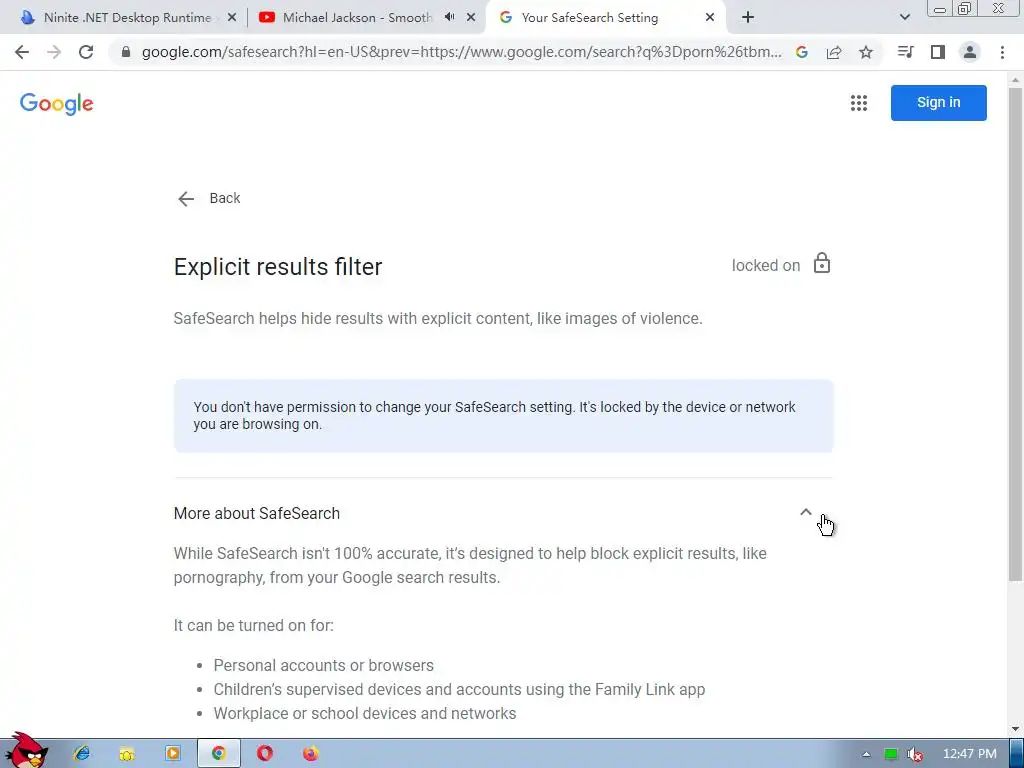This screenshot has height=768, width=1024.
Task: Click the Google icon in address bar
Action: [x=802, y=52]
